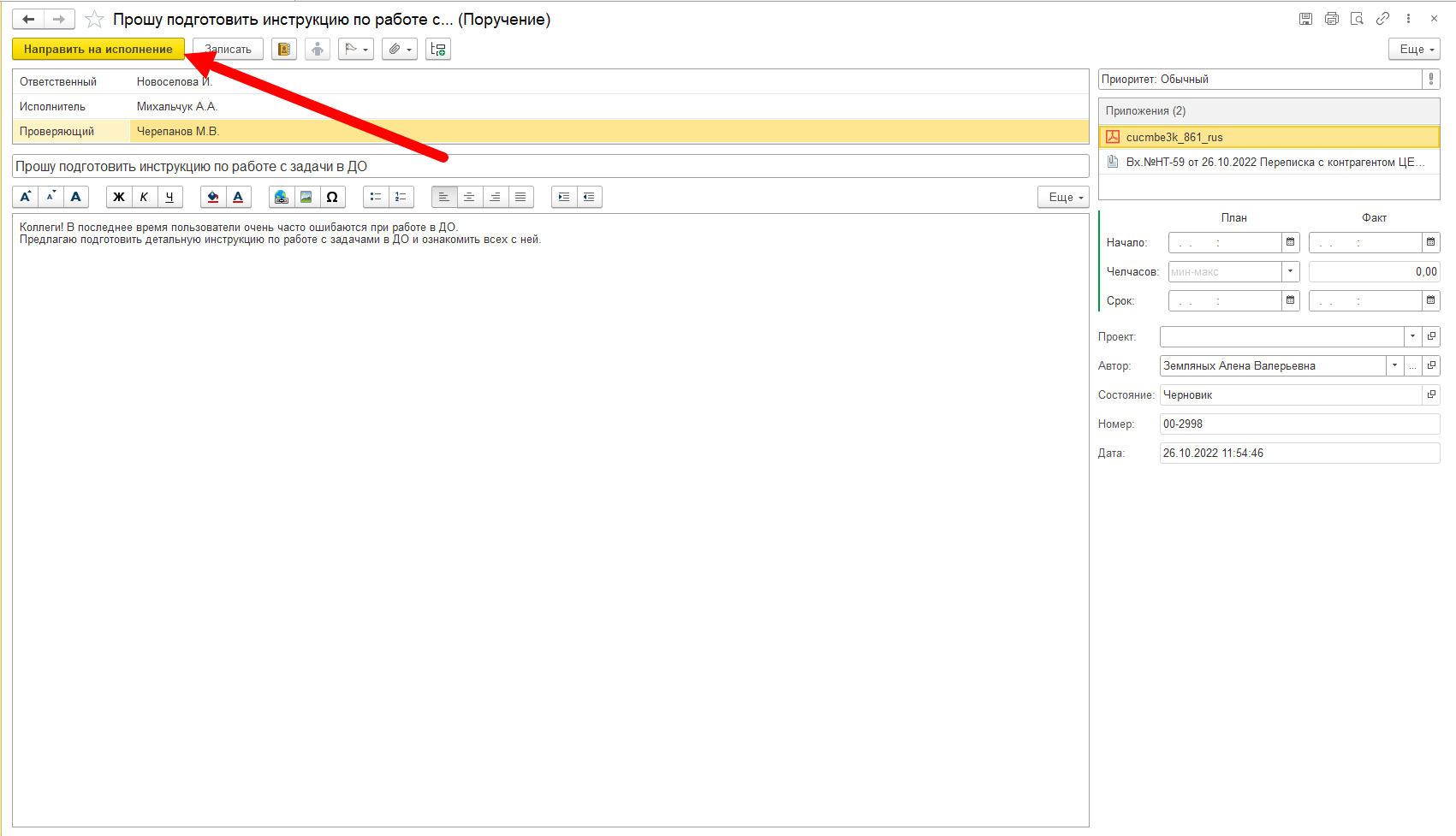
Task: Align text to center
Action: coord(469,197)
